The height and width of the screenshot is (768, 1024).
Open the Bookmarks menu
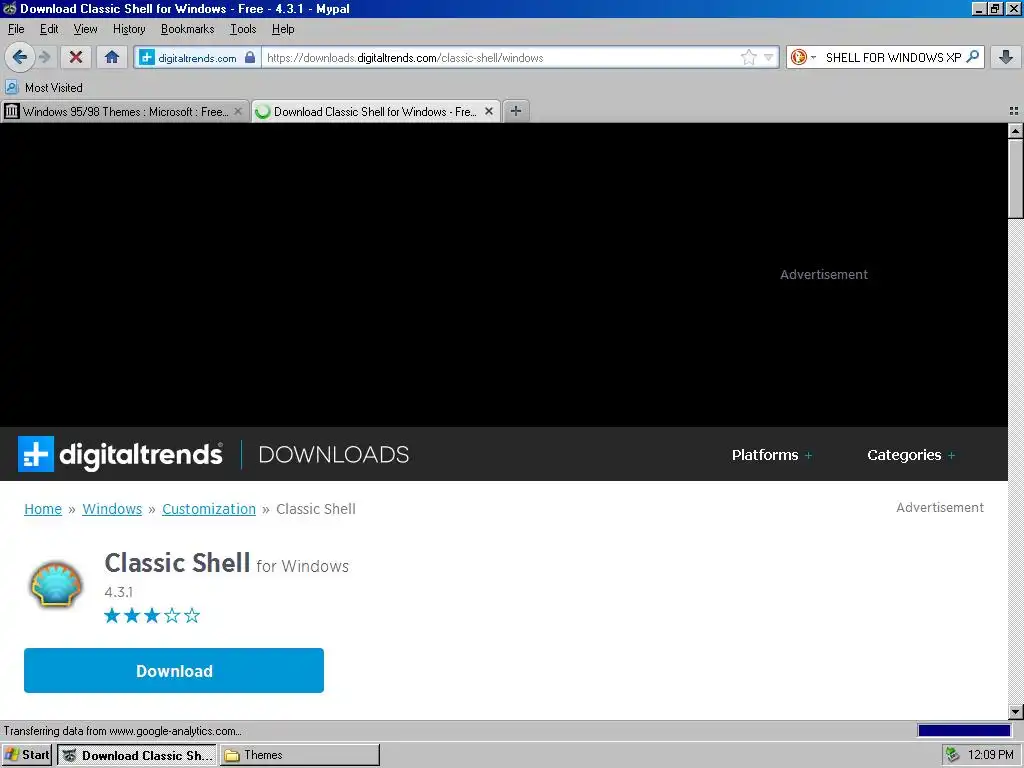coord(187,29)
